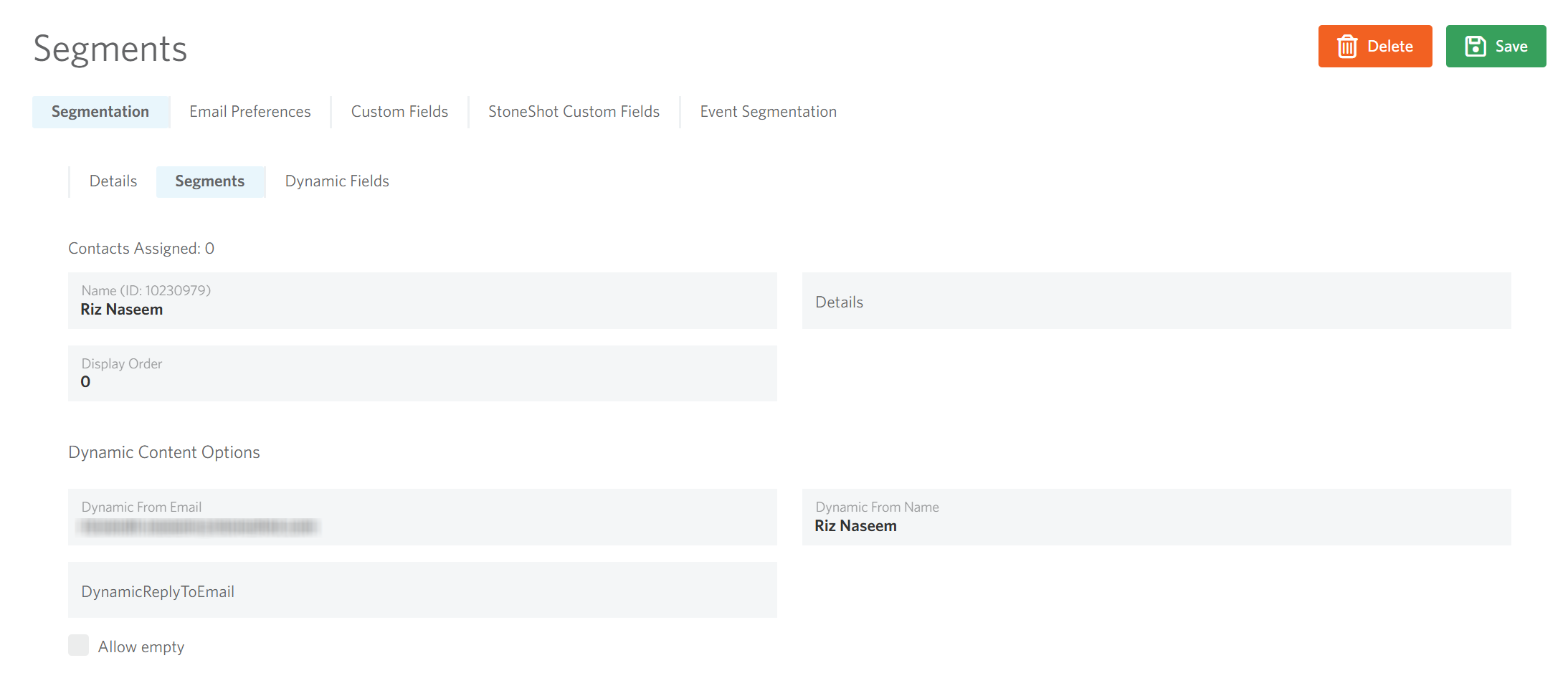Open the Dynamic Fields sub-tab
The height and width of the screenshot is (673, 1568).
[x=337, y=181]
